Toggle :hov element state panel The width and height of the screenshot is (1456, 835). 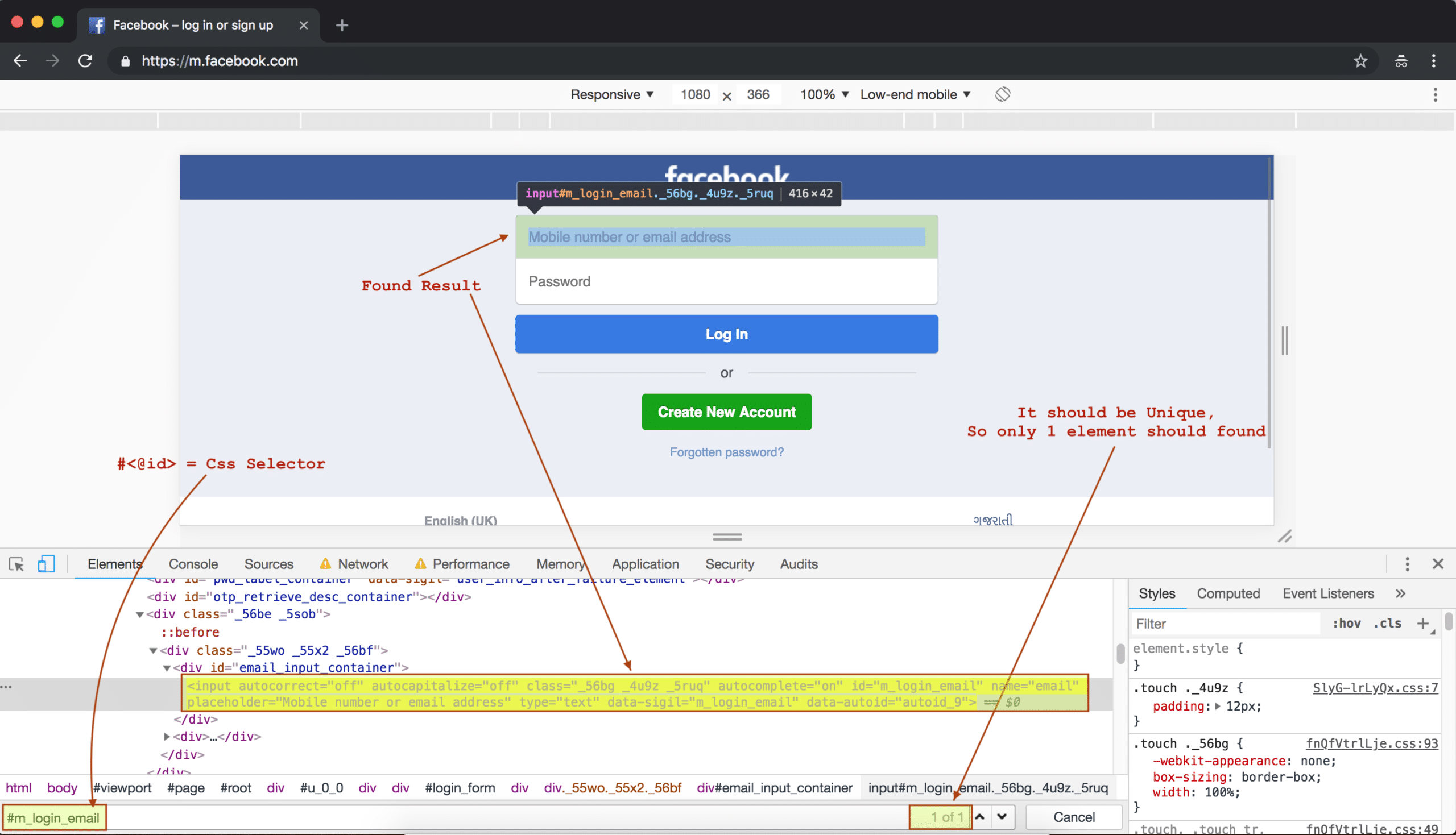click(1346, 624)
